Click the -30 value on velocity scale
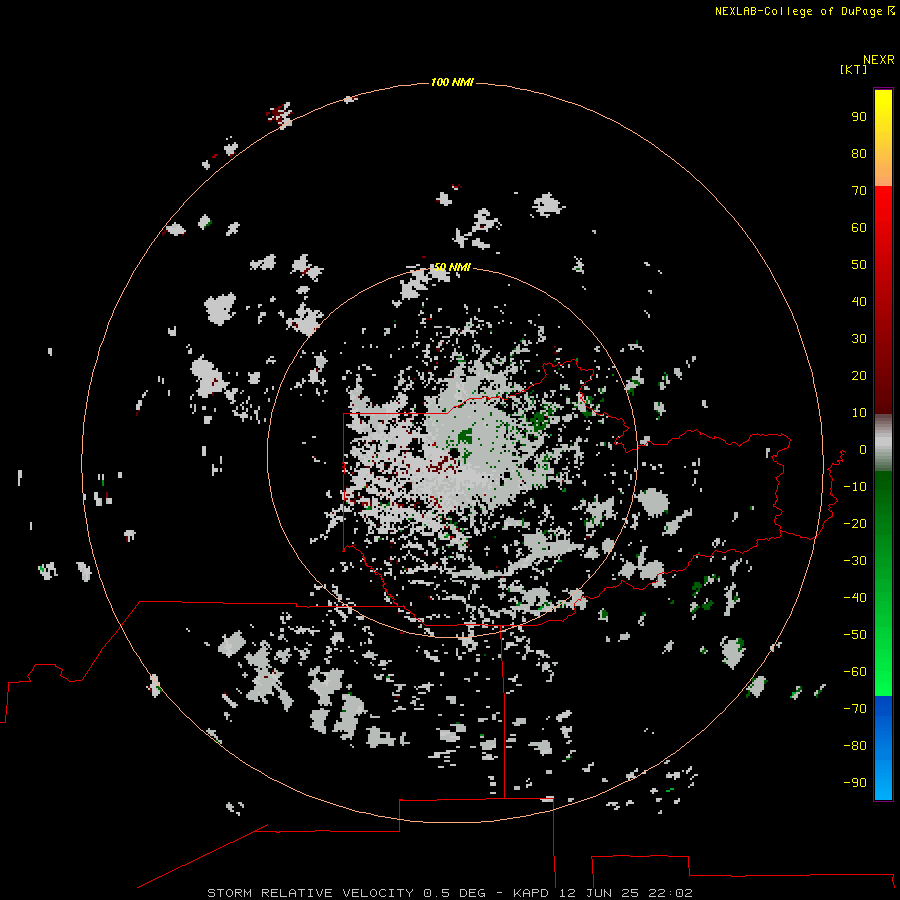Image resolution: width=900 pixels, height=900 pixels. click(855, 561)
